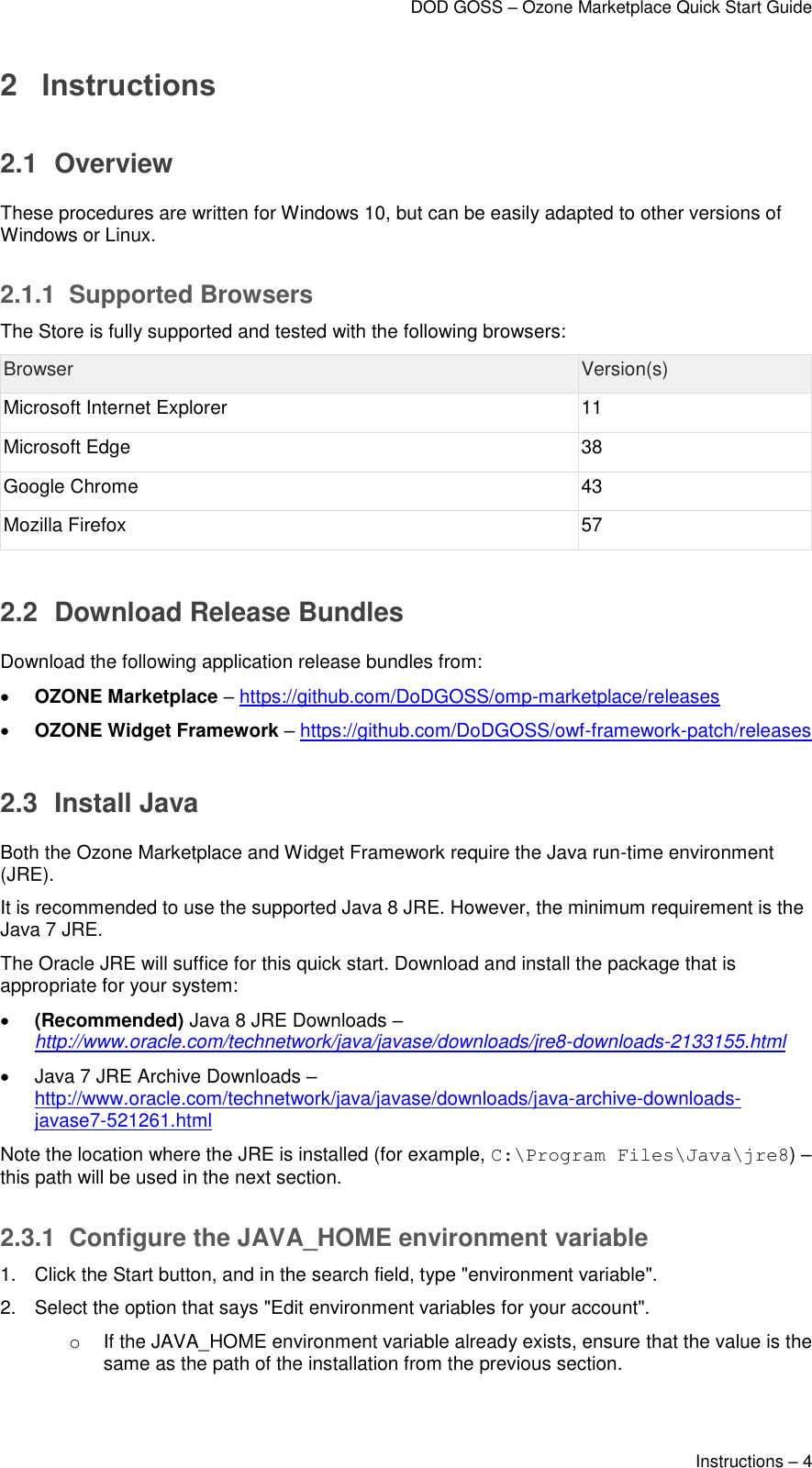
Task: Click the '2 Instructions' heading
Action: click(x=108, y=85)
